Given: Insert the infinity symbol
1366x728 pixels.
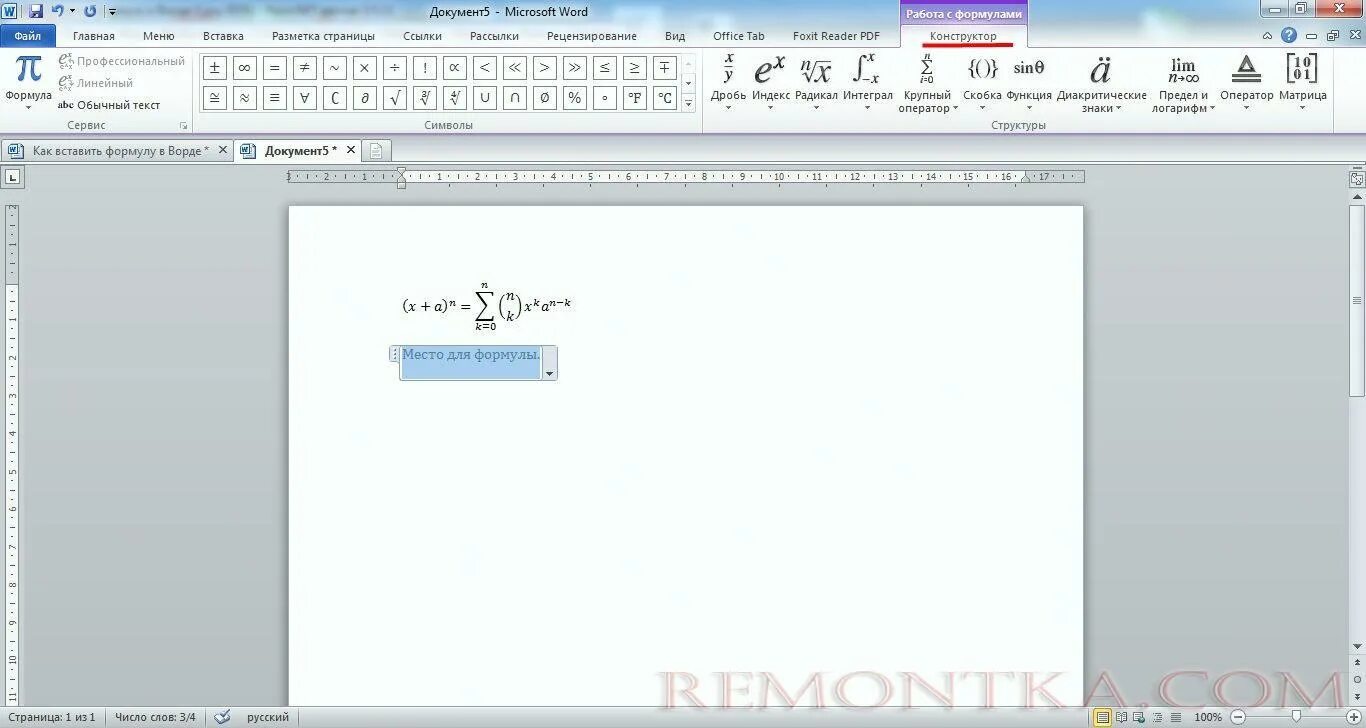Looking at the screenshot, I should 244,68.
